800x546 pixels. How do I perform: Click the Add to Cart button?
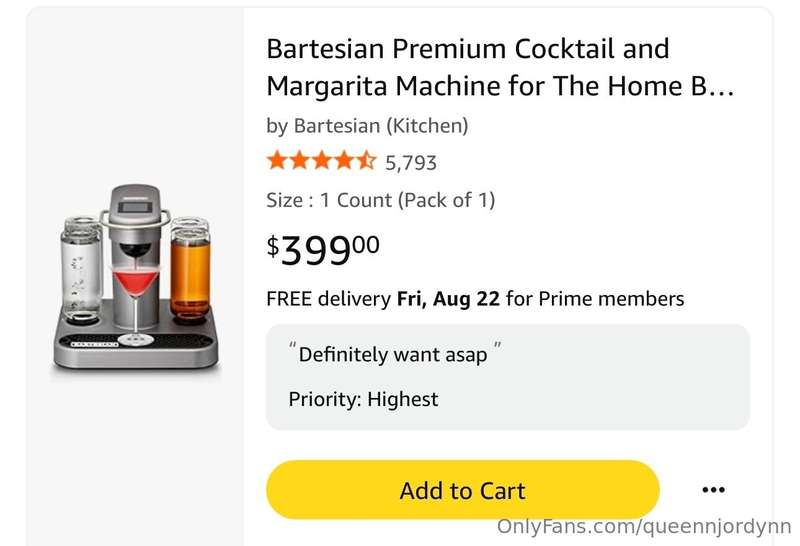click(462, 490)
